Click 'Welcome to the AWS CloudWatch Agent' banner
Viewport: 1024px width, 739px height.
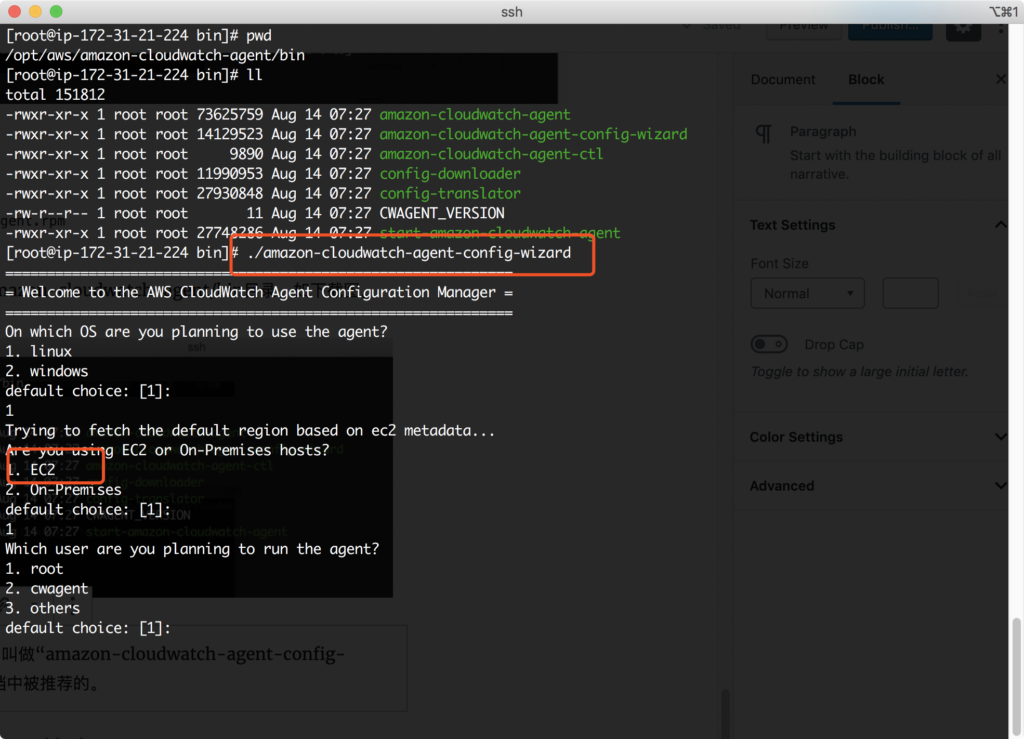click(259, 292)
